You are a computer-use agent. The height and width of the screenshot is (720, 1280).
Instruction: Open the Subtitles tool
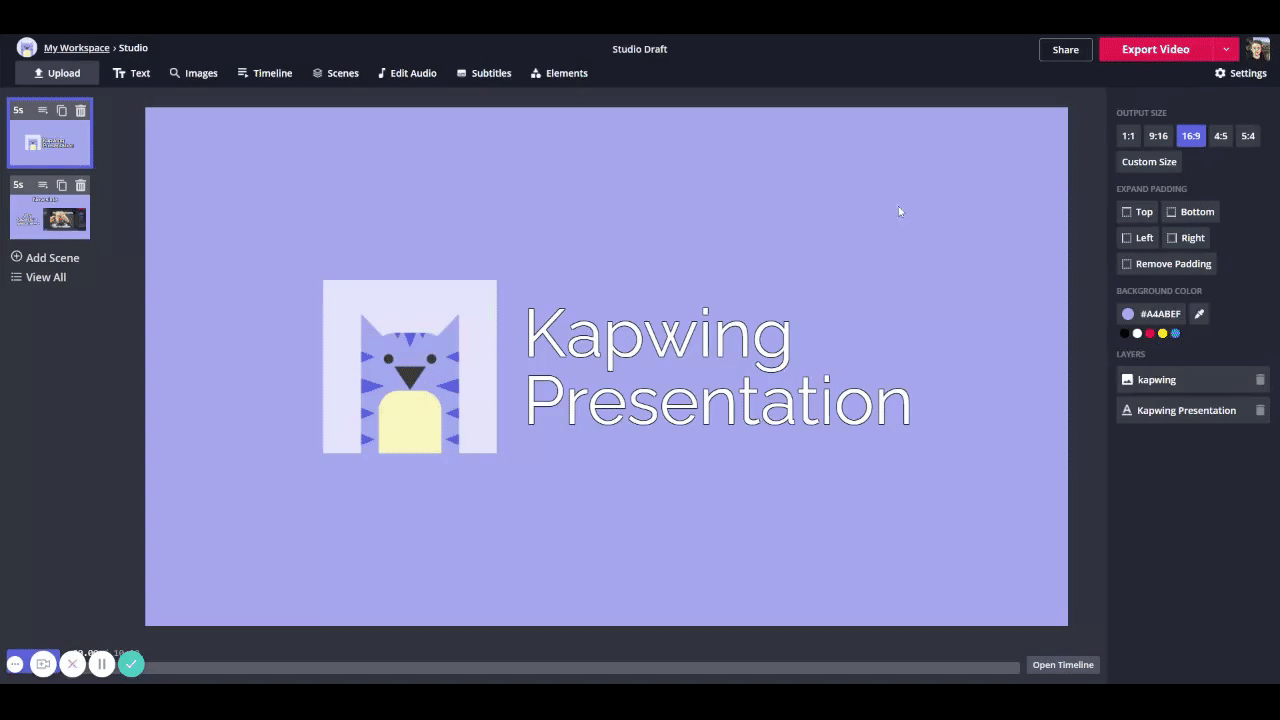(x=483, y=73)
